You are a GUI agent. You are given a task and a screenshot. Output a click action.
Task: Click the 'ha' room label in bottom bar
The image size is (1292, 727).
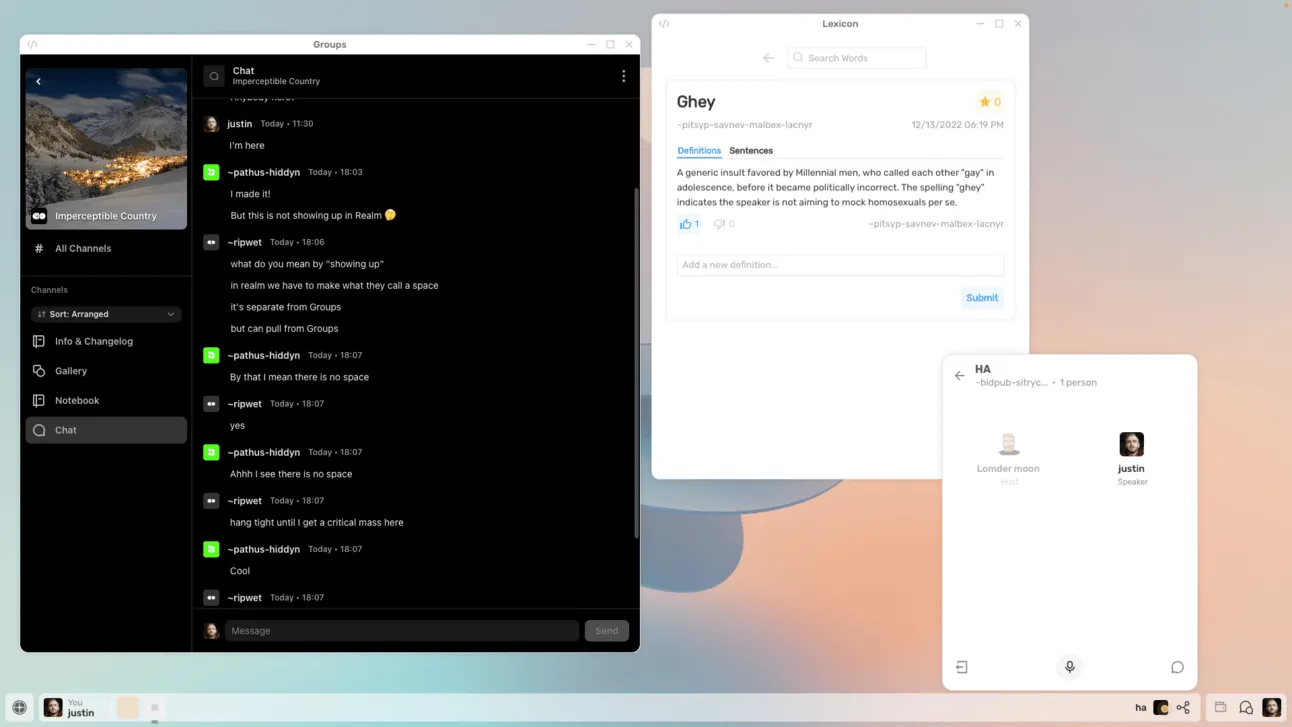click(x=1140, y=707)
